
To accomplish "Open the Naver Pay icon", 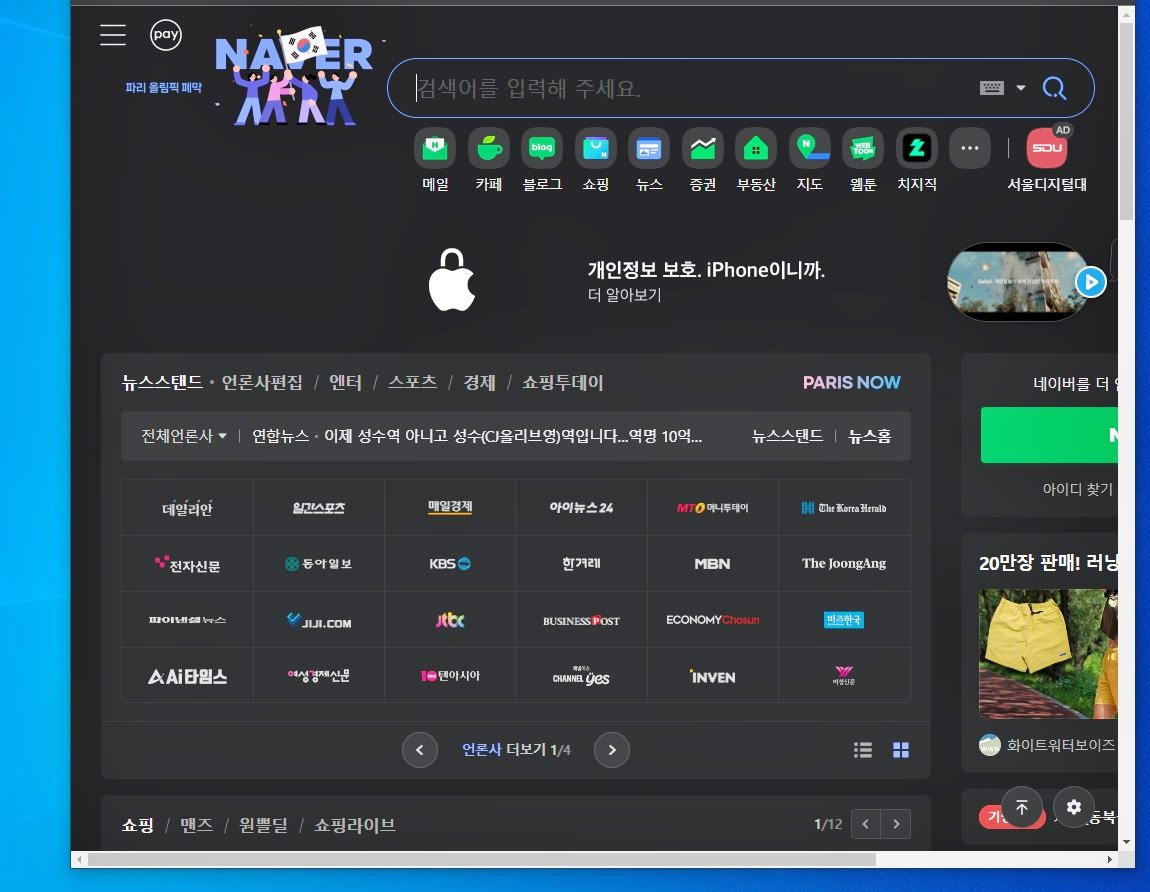I will coord(166,34).
